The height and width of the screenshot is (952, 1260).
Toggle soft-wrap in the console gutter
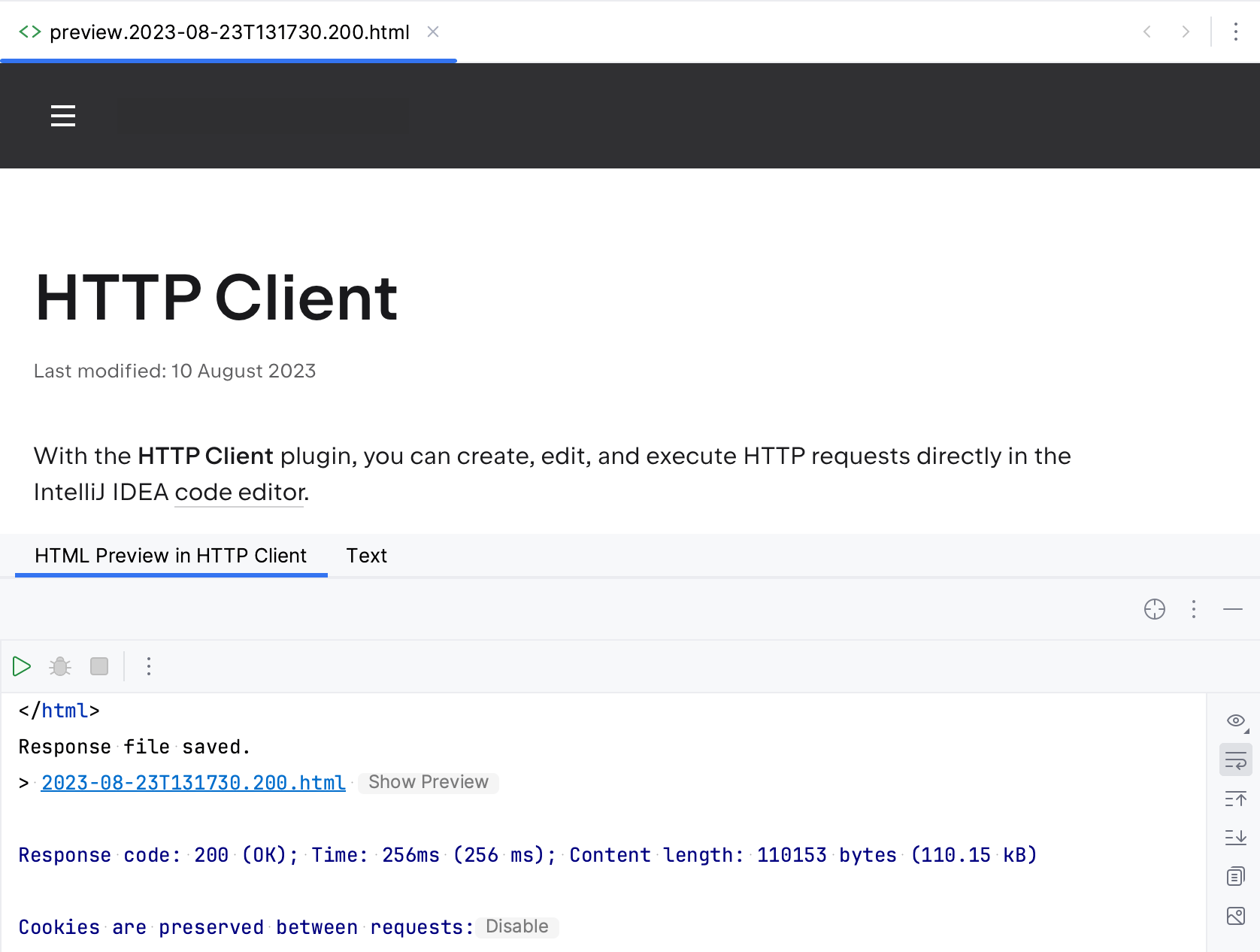click(1235, 760)
